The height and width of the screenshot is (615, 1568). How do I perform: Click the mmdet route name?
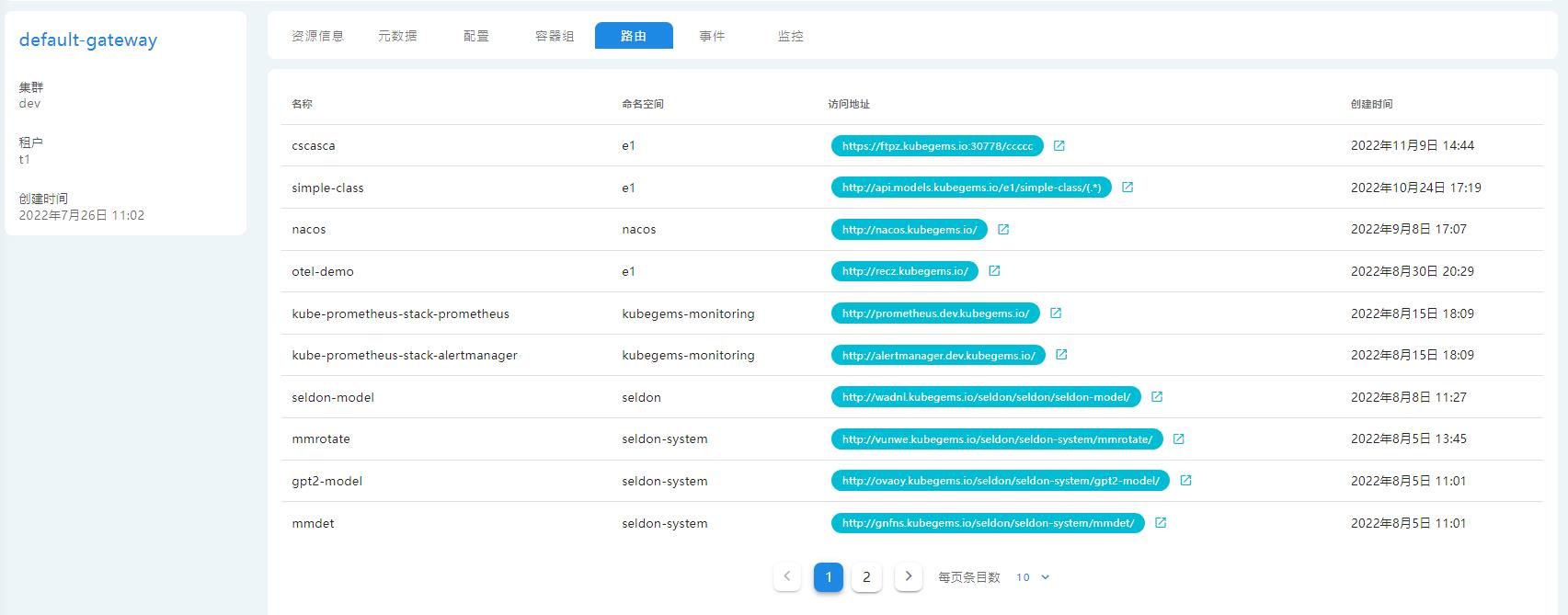tap(313, 523)
